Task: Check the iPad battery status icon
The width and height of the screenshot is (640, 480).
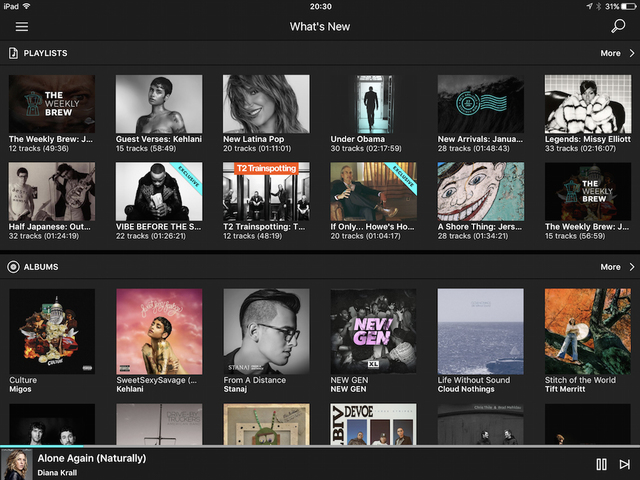Action: [625, 6]
